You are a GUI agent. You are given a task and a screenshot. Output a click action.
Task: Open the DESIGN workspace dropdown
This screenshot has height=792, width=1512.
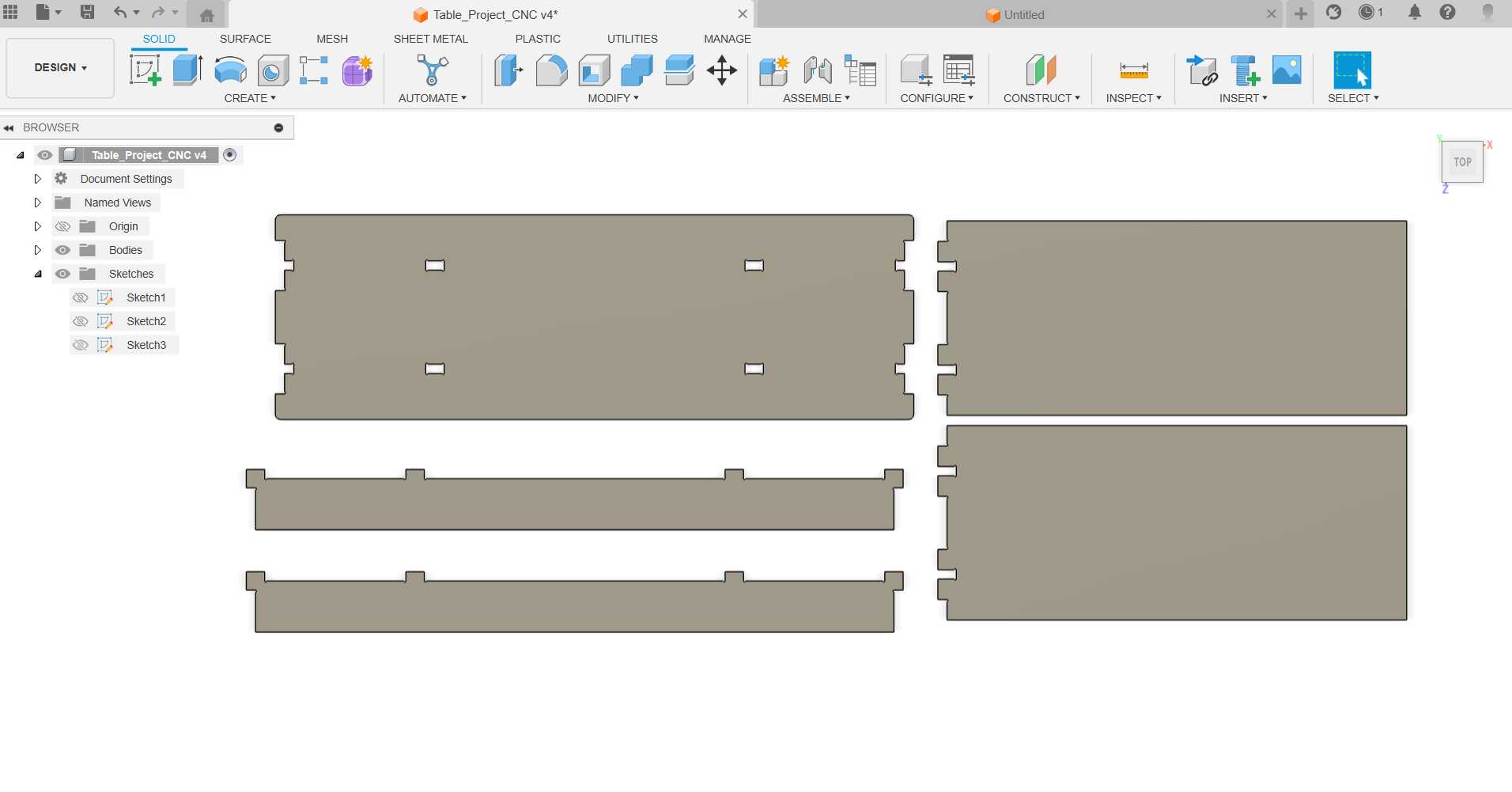point(60,68)
